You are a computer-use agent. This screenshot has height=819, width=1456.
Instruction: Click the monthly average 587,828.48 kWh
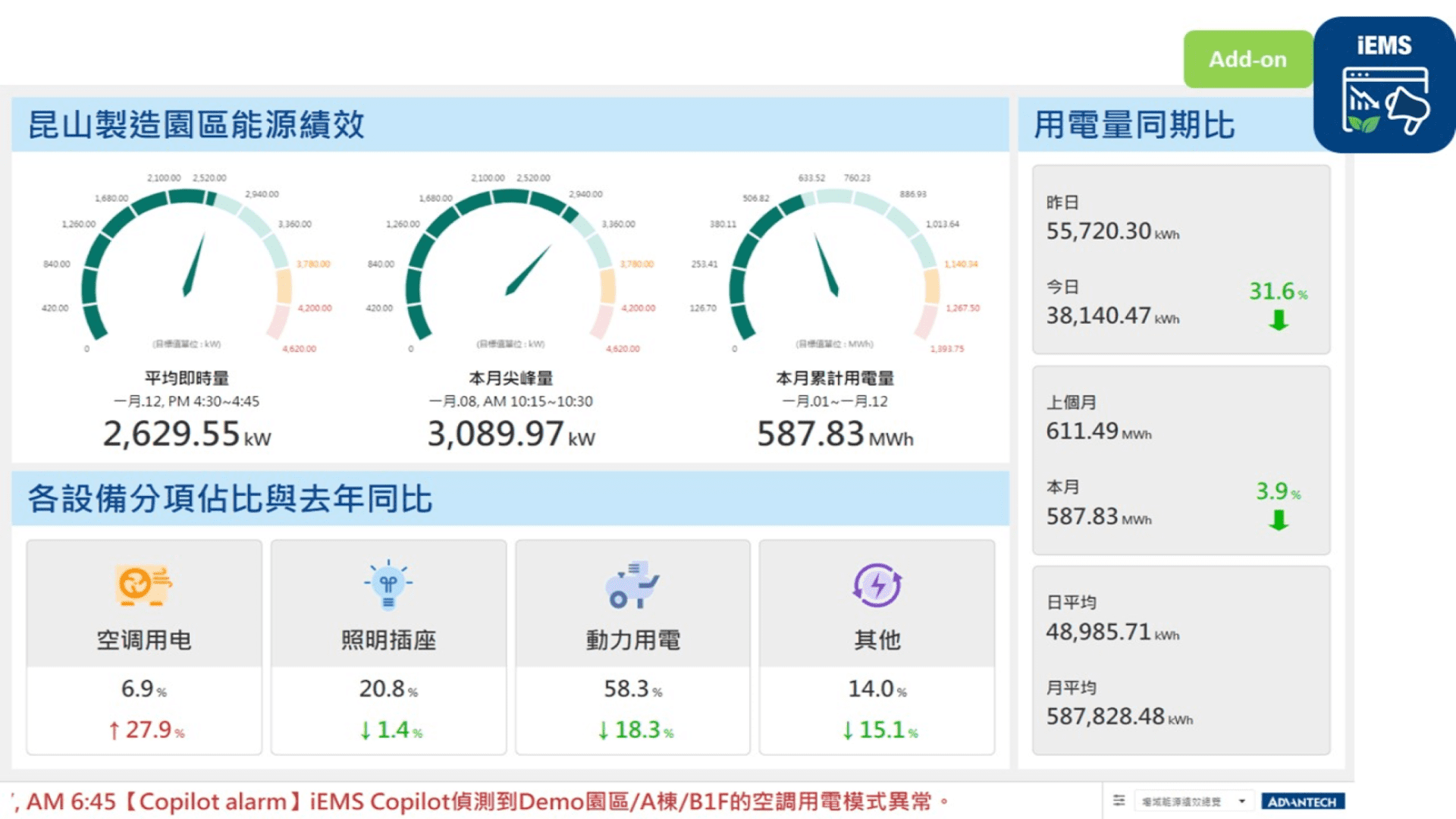click(x=1119, y=717)
